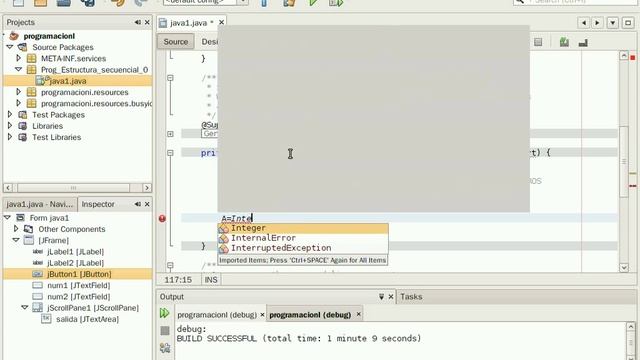The image size is (640, 360).
Task: Expand the Libraries node
Action: pos(10,126)
